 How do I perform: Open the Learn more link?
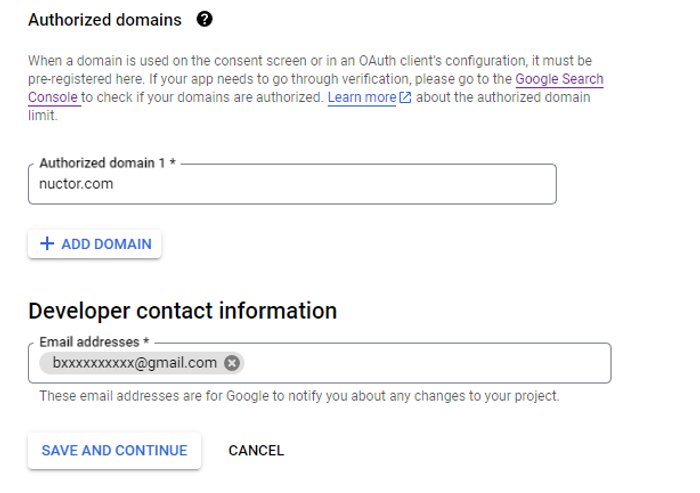tap(362, 97)
